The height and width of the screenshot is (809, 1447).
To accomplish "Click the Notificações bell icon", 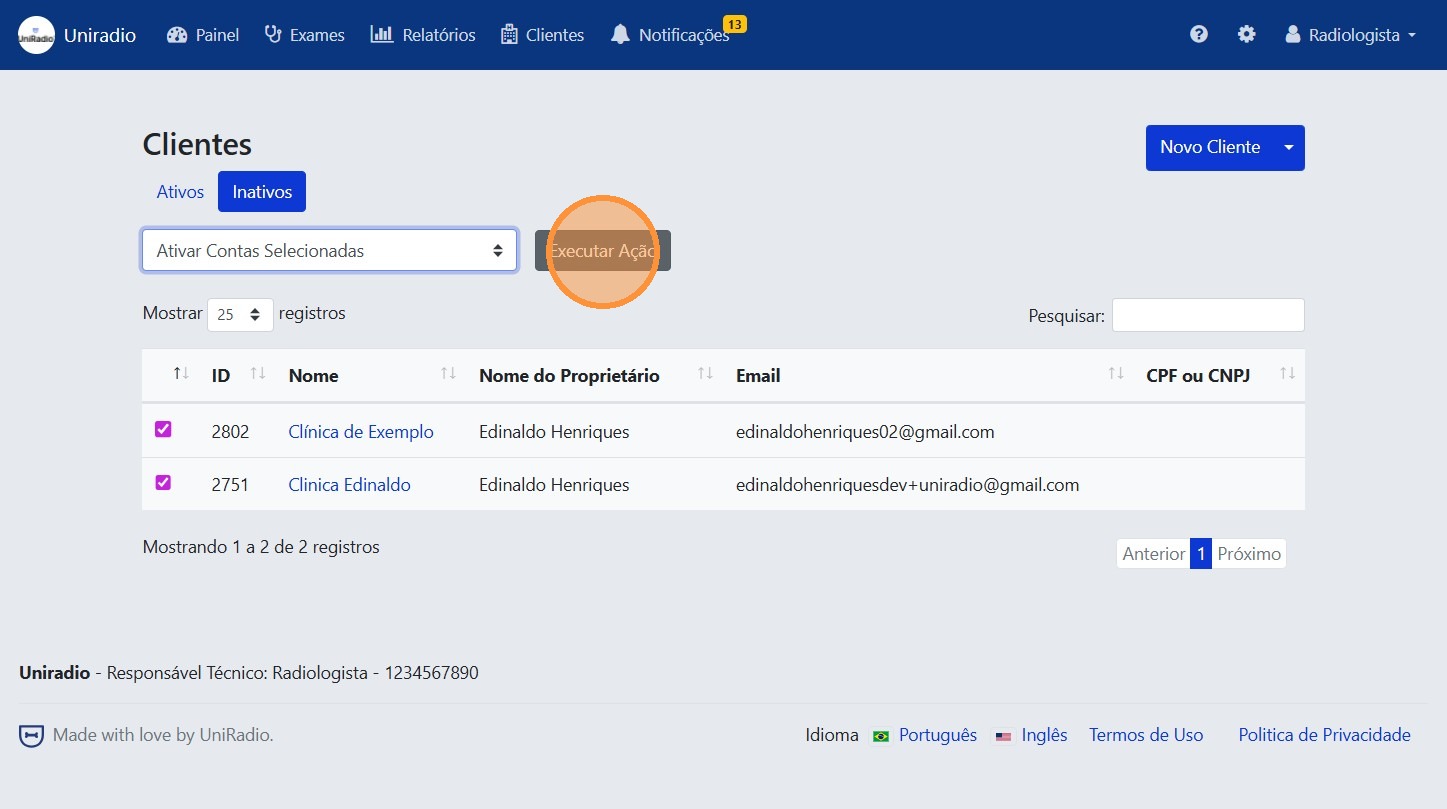I will tap(620, 35).
